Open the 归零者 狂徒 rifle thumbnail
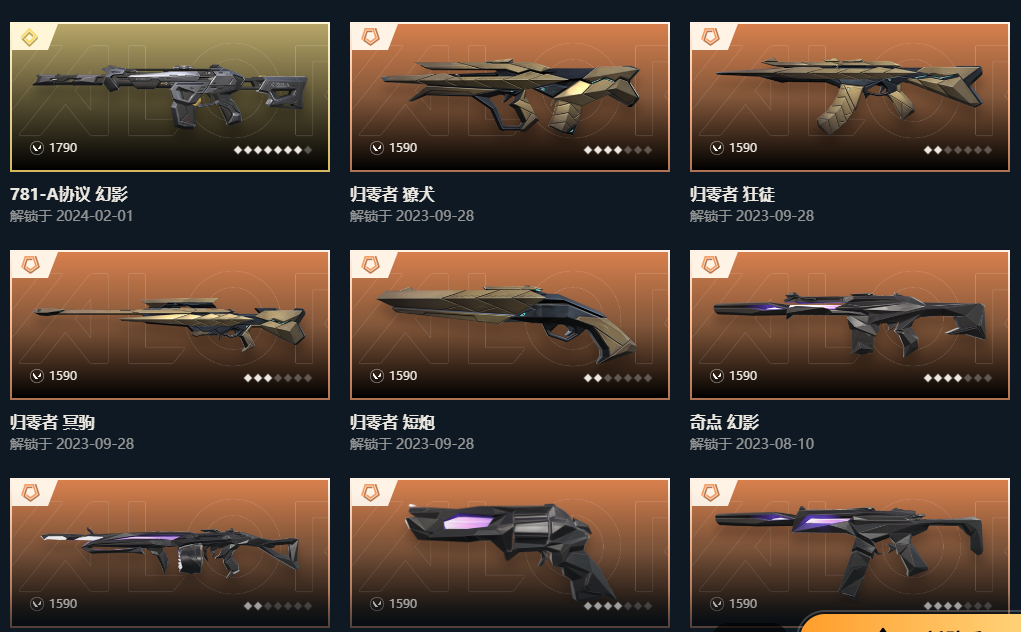Viewport: 1021px width, 632px height. [x=850, y=97]
